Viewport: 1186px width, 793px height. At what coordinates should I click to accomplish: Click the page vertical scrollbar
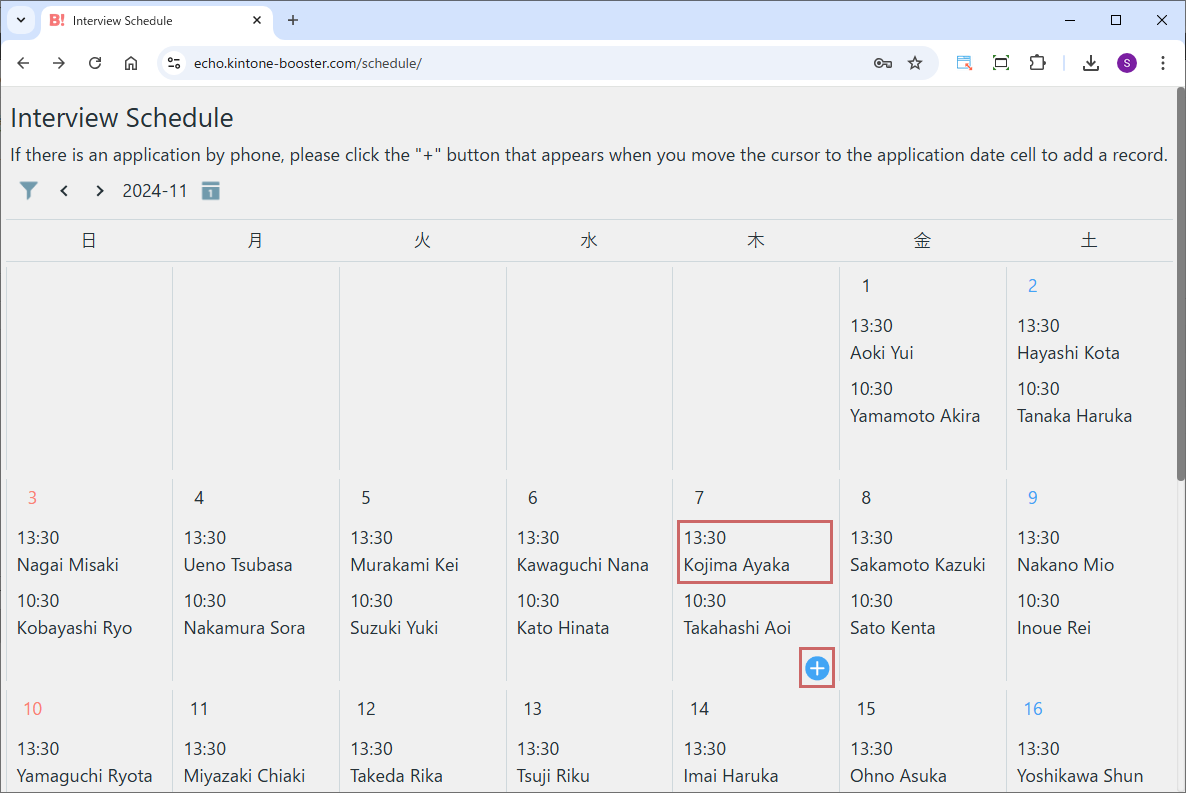coord(1179,300)
